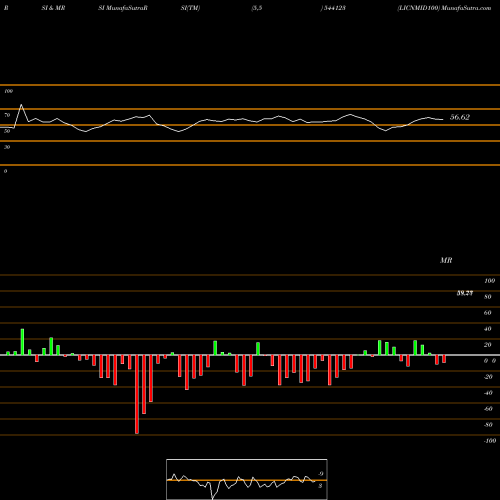Click the MR axis label 40

pos(487,329)
